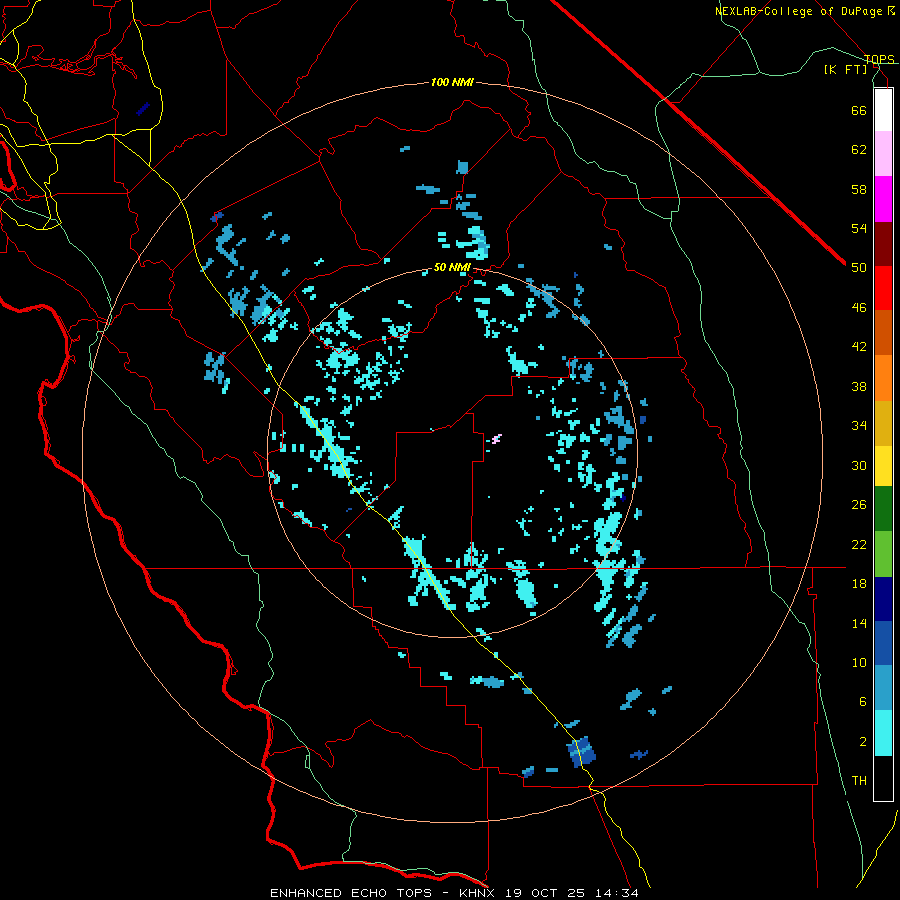Click the 'TH' legend label

pos(859,781)
